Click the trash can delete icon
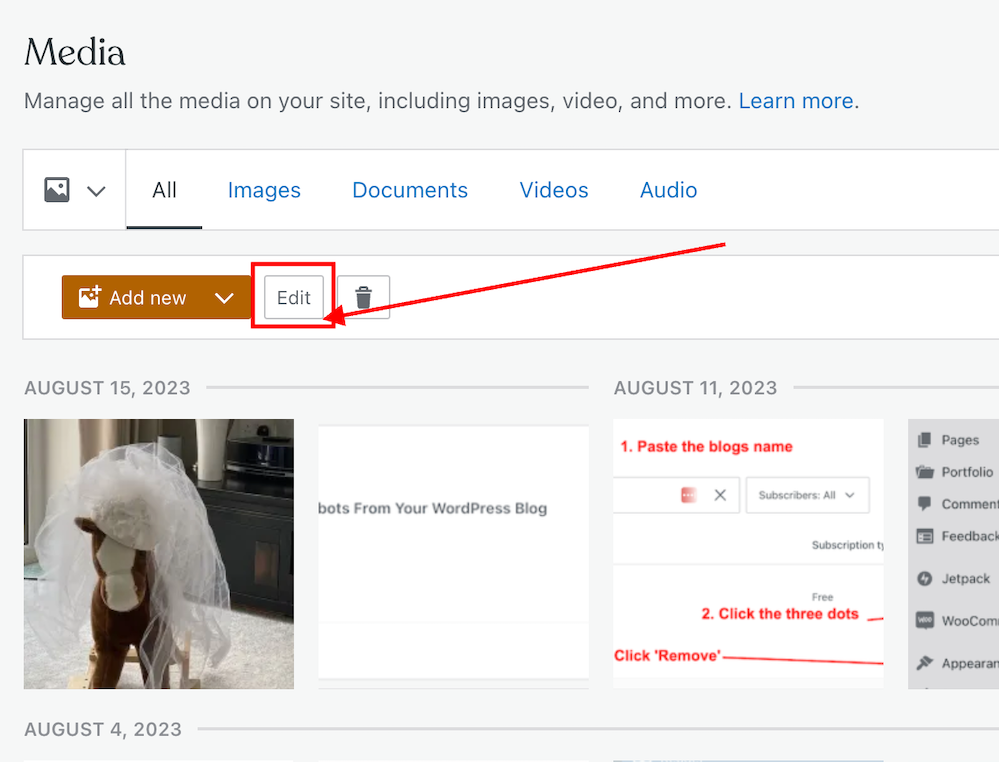 [364, 297]
